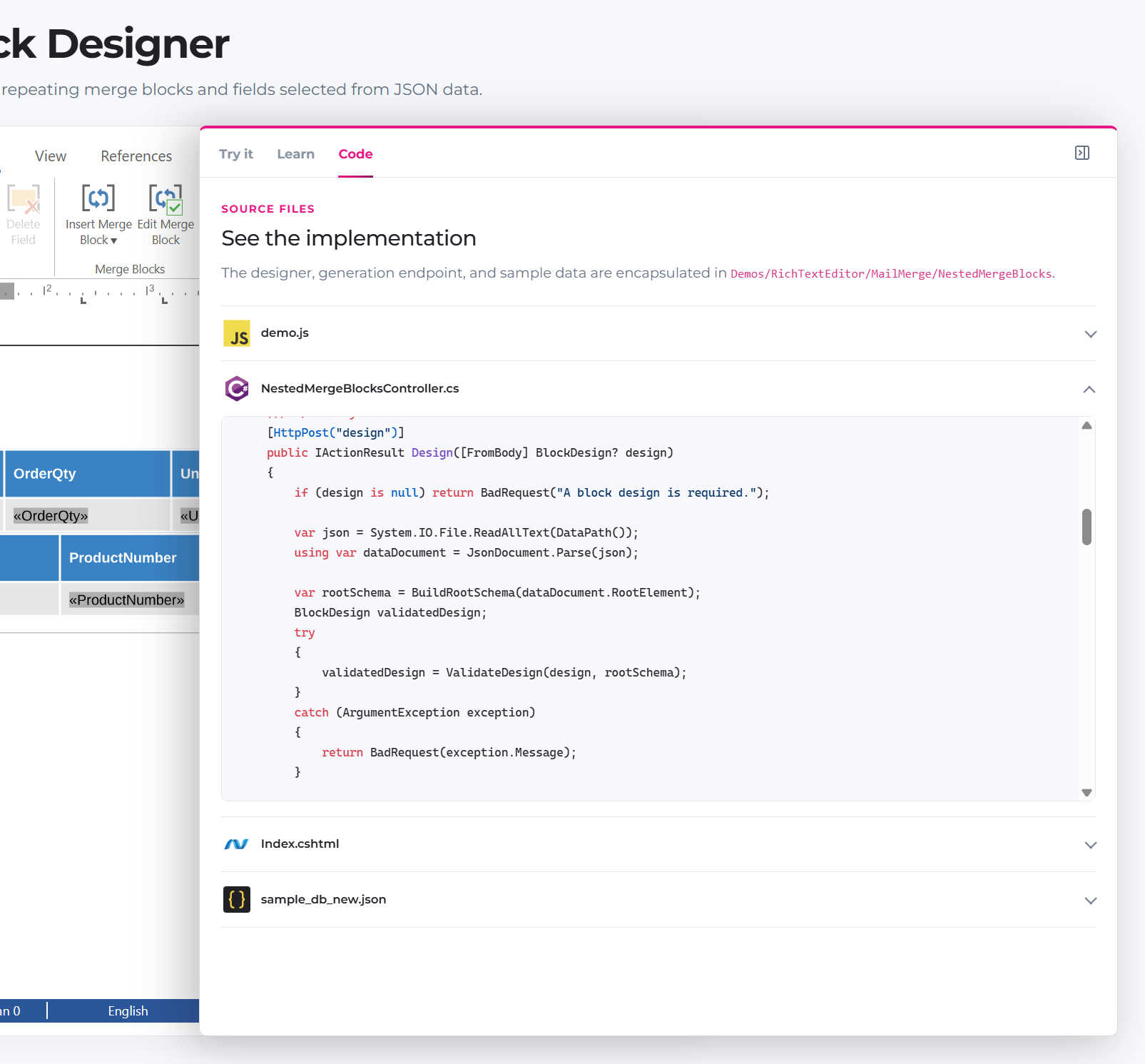1145x1064 pixels.
Task: Click the demo.js file name
Action: click(285, 333)
